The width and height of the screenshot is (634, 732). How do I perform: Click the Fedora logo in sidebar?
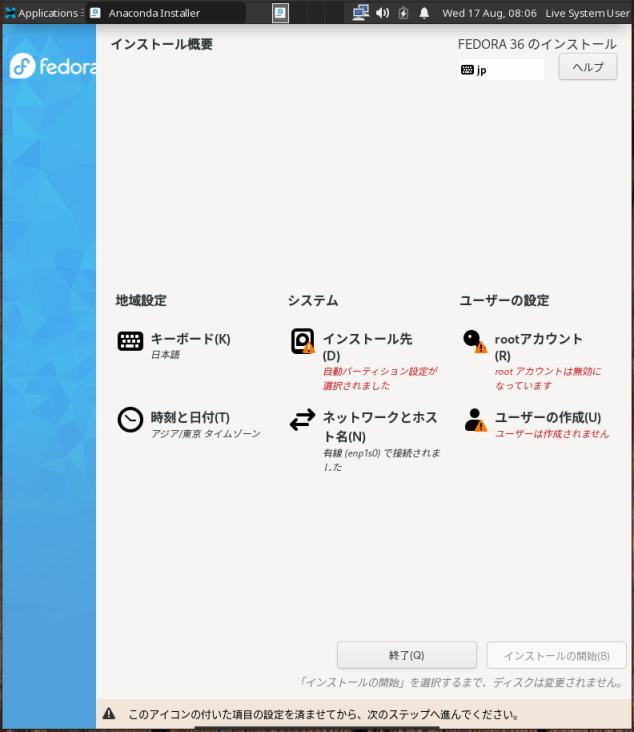click(53, 66)
